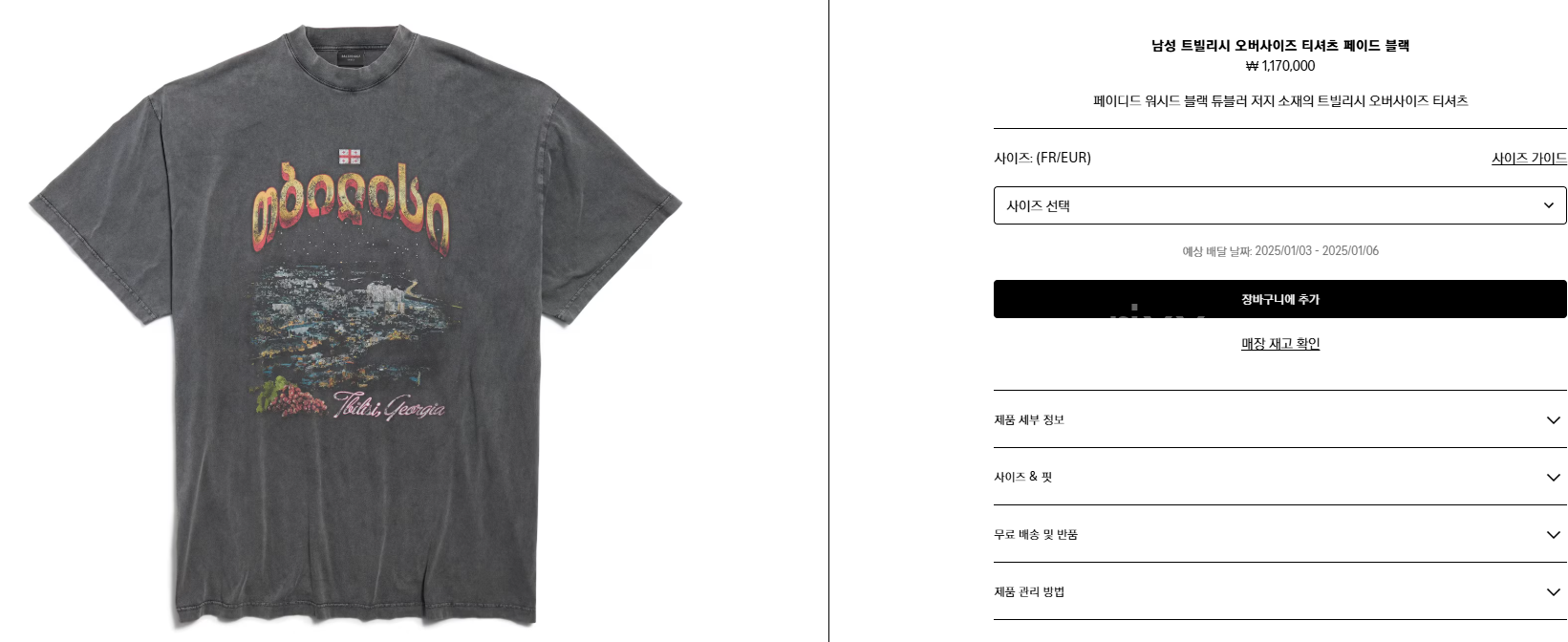
Task: Expand the 제품 세부 정보 section label
Action: pyautogui.click(x=1029, y=419)
